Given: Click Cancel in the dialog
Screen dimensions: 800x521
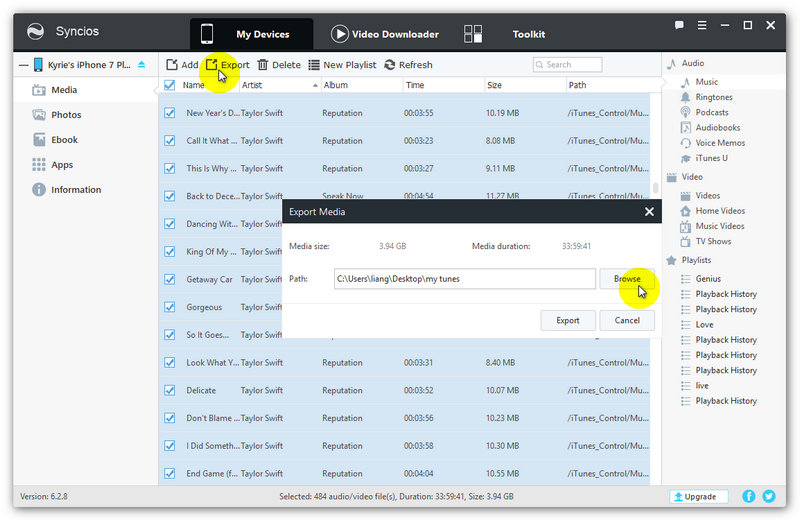Looking at the screenshot, I should 627,320.
